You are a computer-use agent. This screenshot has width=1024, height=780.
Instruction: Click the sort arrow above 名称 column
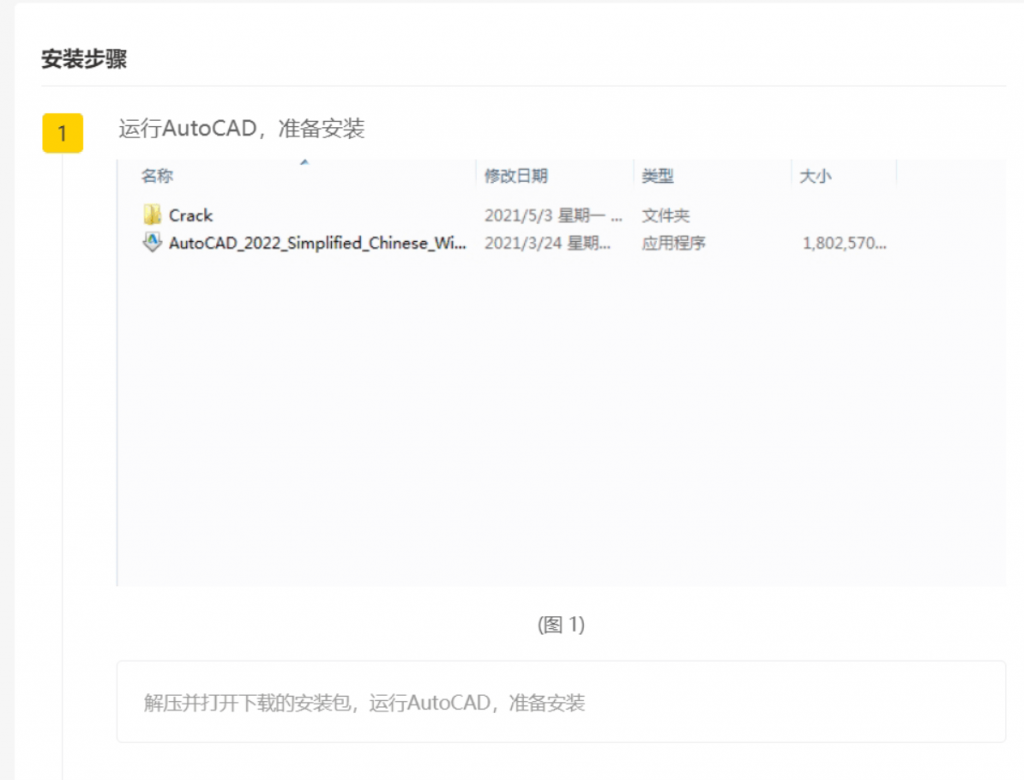coord(304,162)
